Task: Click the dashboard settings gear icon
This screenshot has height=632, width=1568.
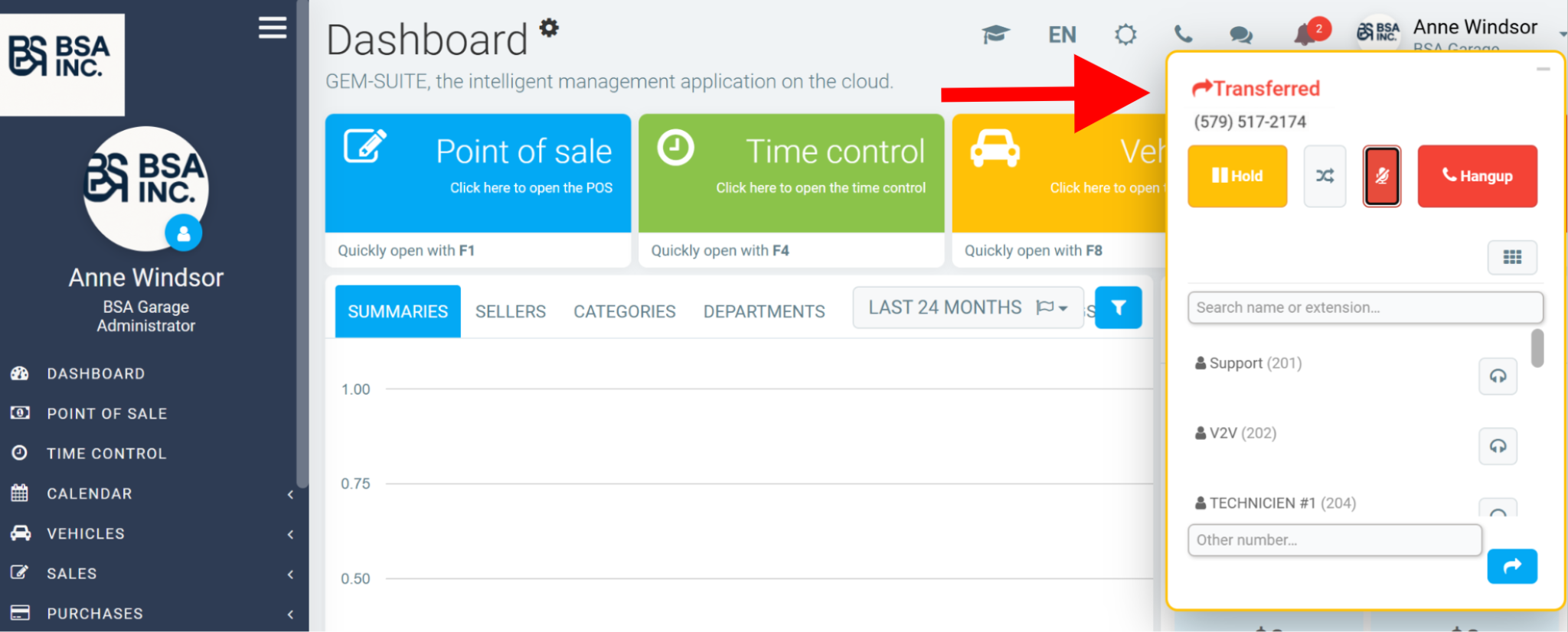Action: [549, 28]
